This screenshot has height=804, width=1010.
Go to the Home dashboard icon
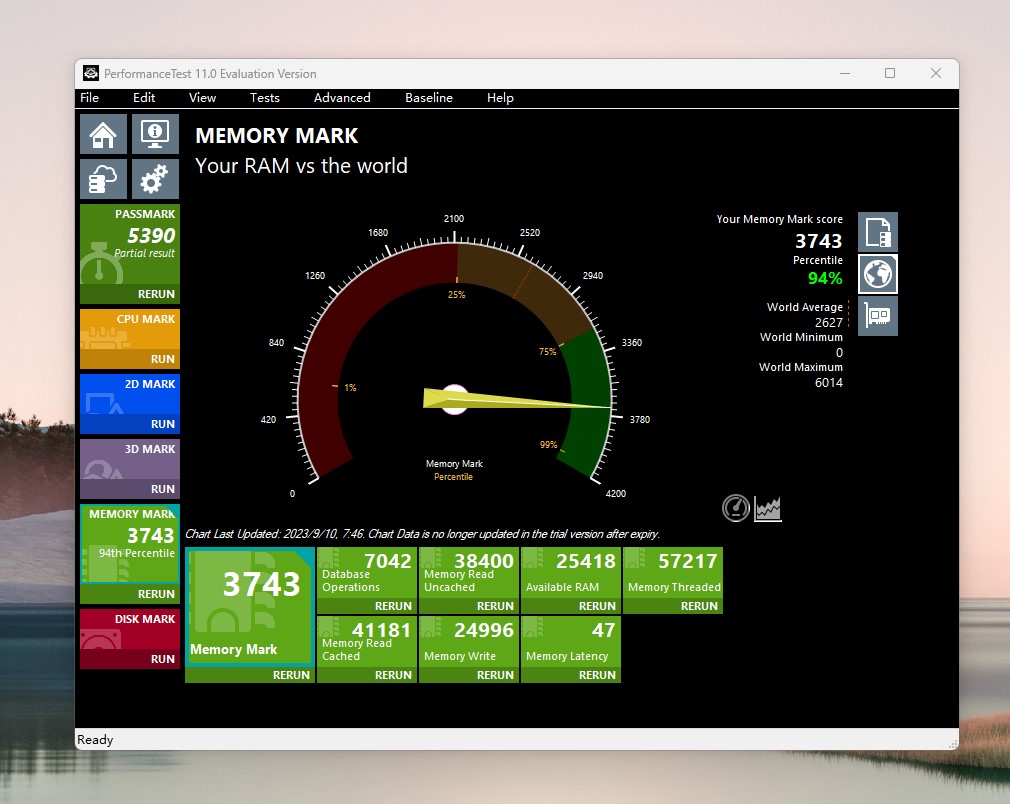click(x=103, y=134)
